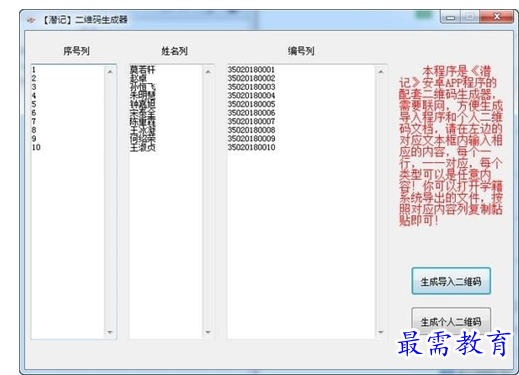Screen dimensions: 519x375
Task: Click down arrow of 序号列 scrollbar
Action: (110, 332)
